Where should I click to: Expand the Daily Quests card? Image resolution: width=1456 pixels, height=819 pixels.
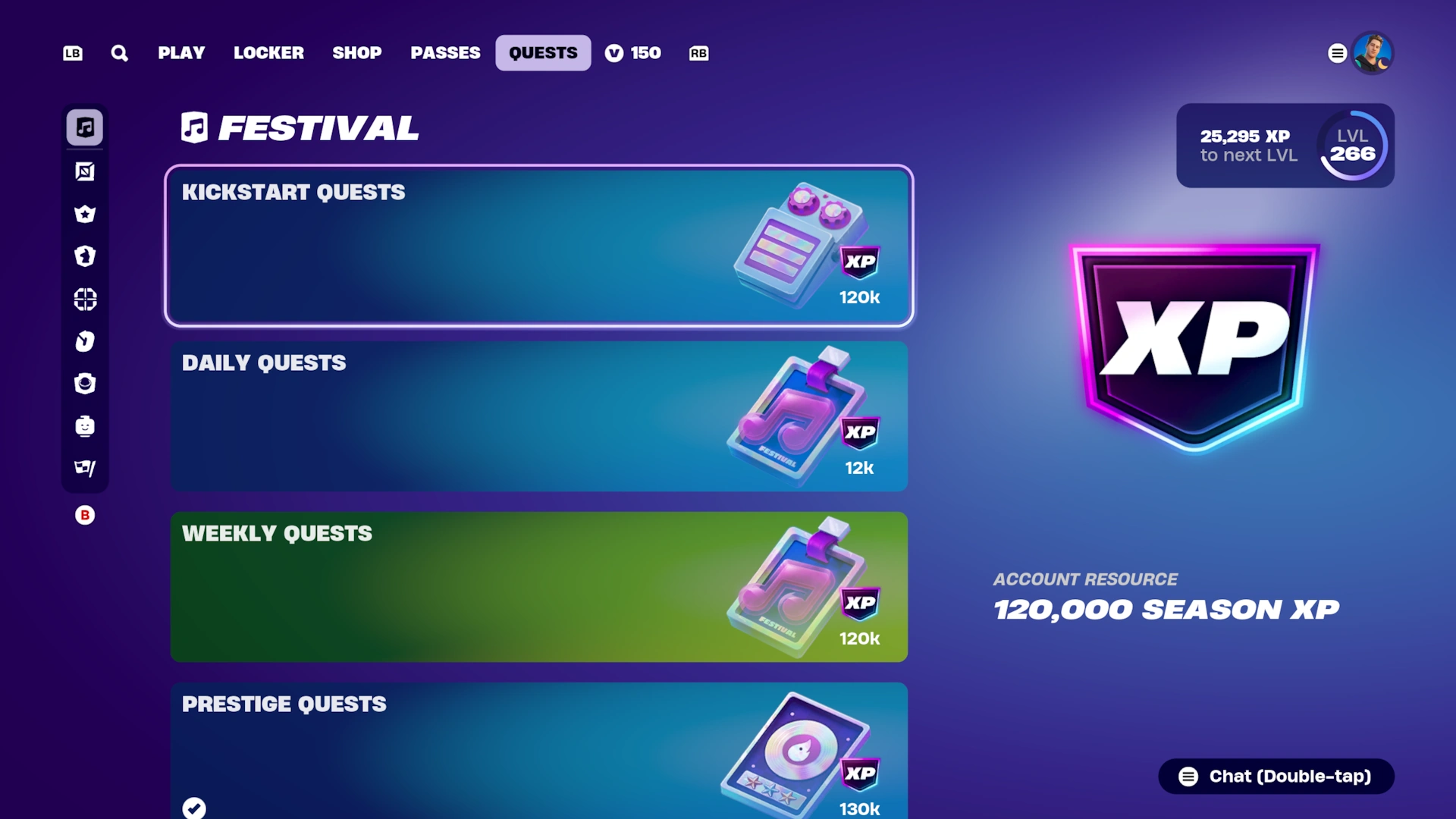(x=539, y=416)
